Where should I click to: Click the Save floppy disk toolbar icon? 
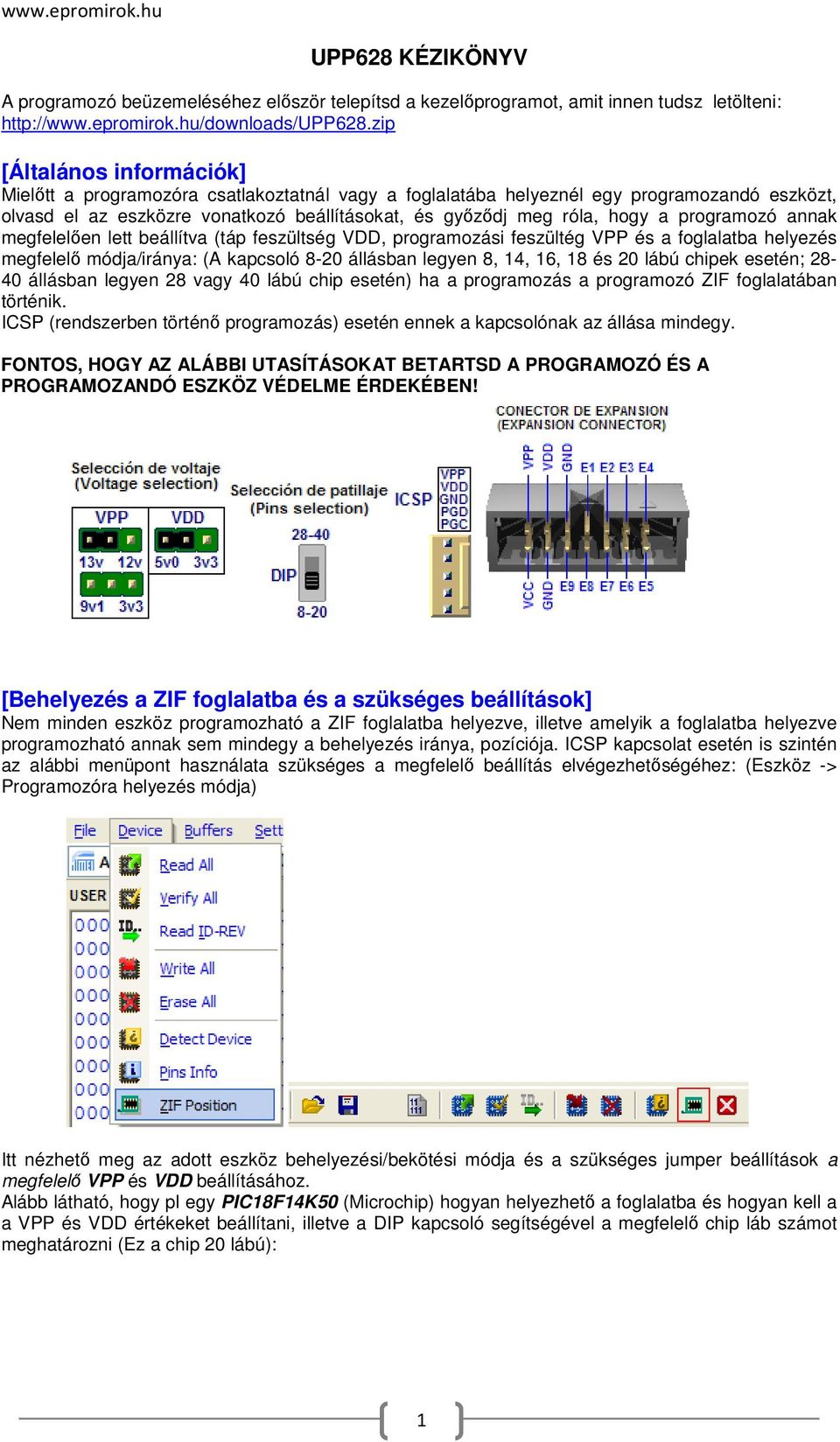[347, 1105]
